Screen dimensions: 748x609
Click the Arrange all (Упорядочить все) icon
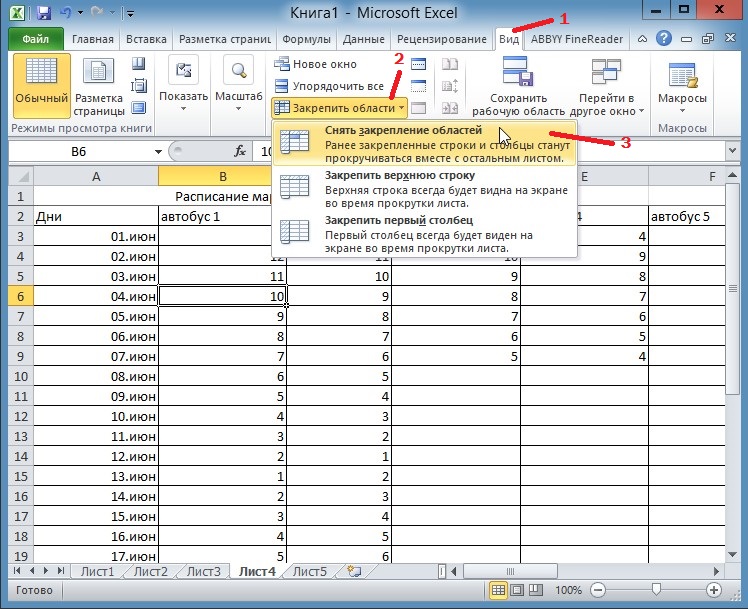(282, 86)
